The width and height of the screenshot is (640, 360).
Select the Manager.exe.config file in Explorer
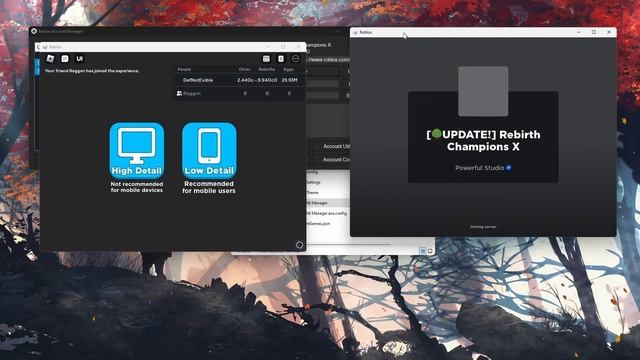(327, 213)
